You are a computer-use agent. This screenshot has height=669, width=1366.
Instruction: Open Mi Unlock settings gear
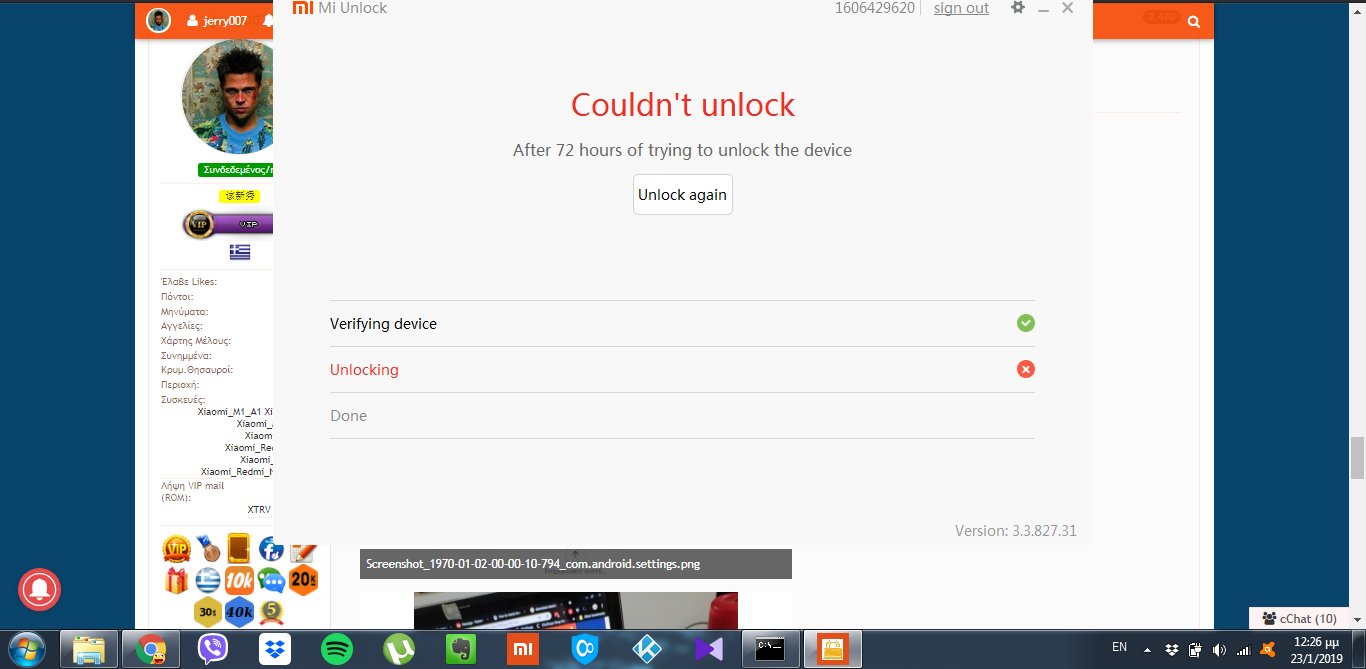[1018, 7]
